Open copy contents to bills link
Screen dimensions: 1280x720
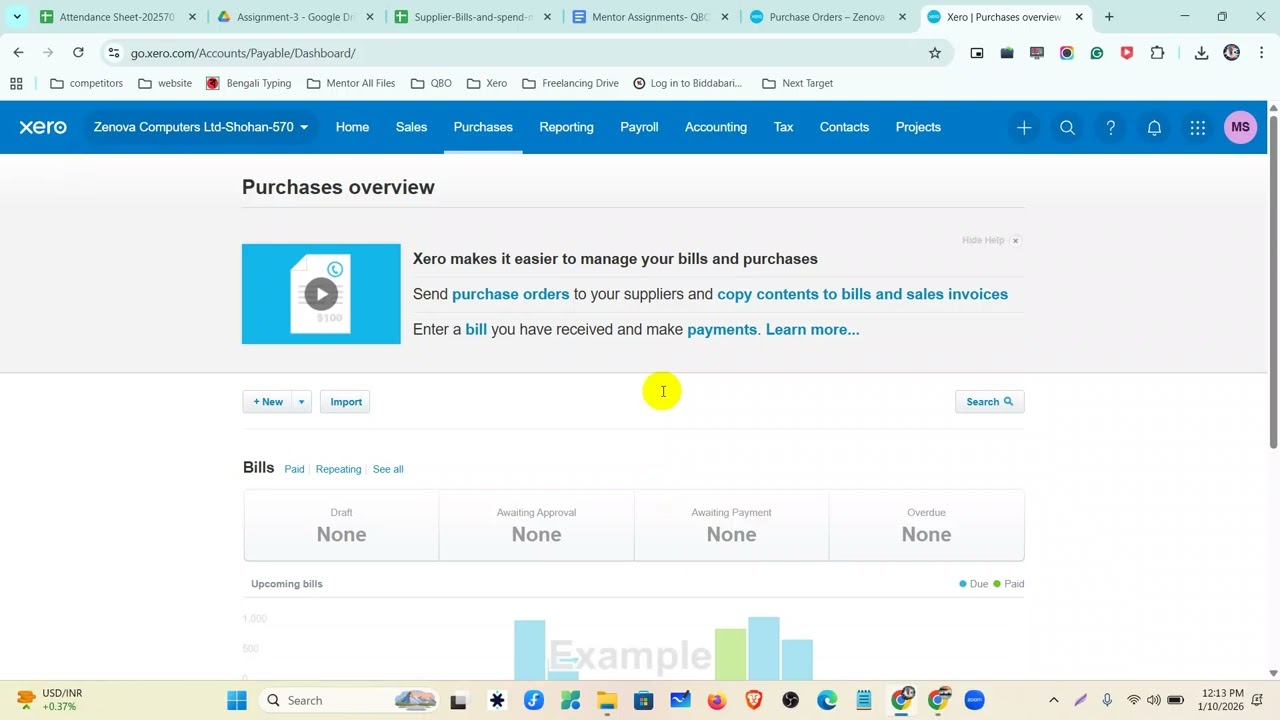click(862, 294)
